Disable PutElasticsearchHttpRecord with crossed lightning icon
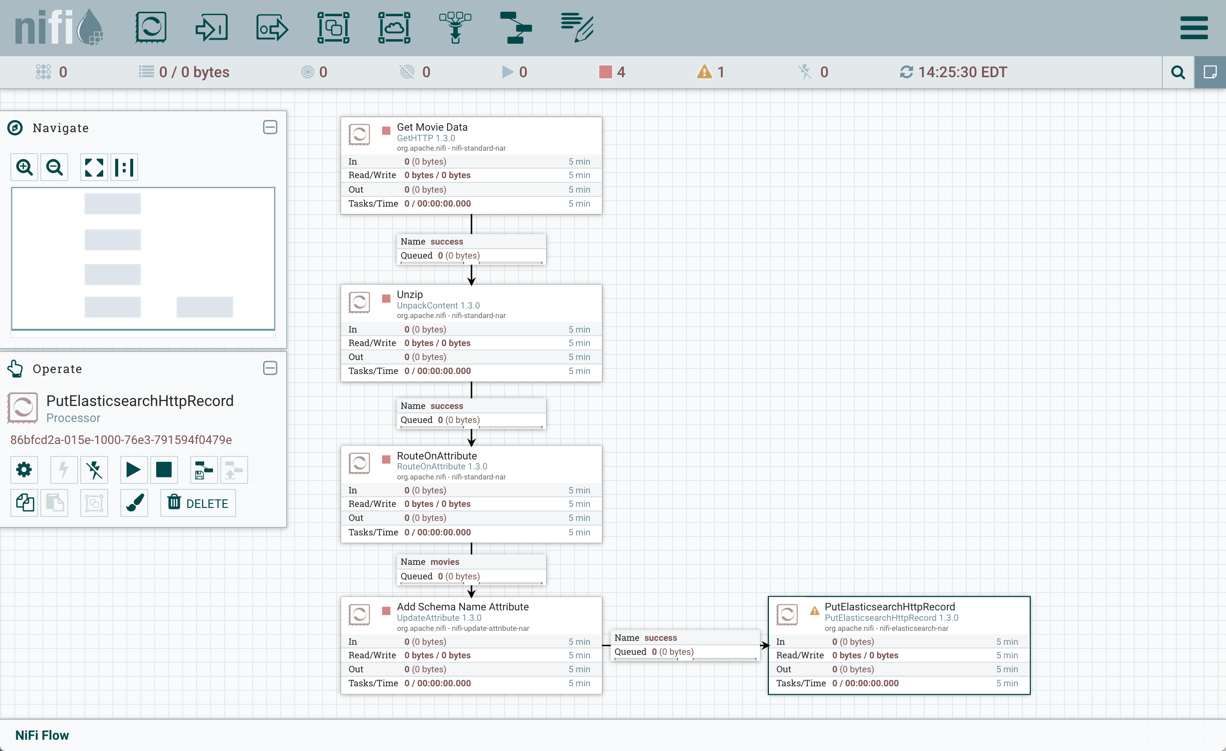This screenshot has height=751, width=1226. [94, 470]
